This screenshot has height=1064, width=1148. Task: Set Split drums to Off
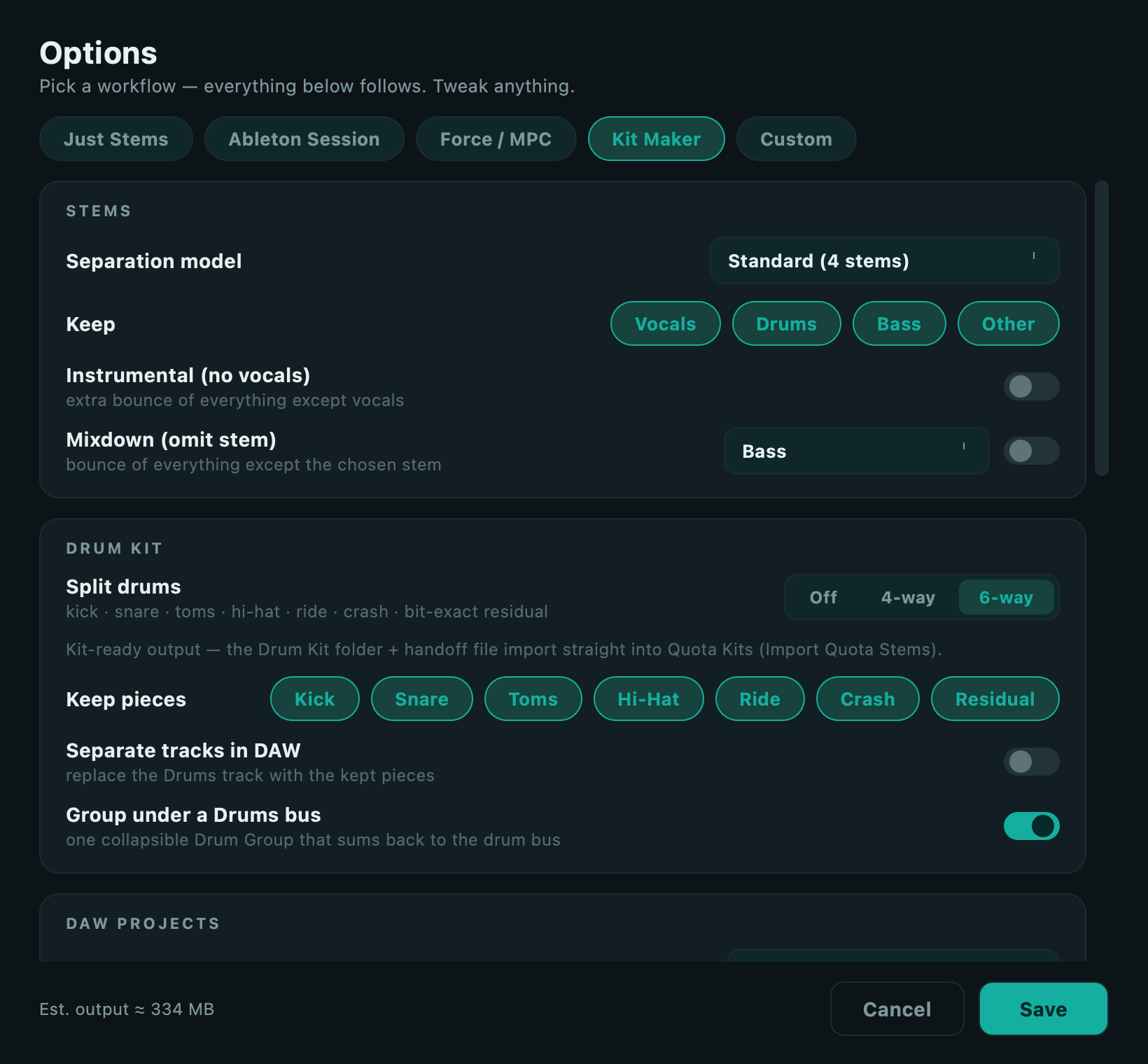tap(823, 597)
